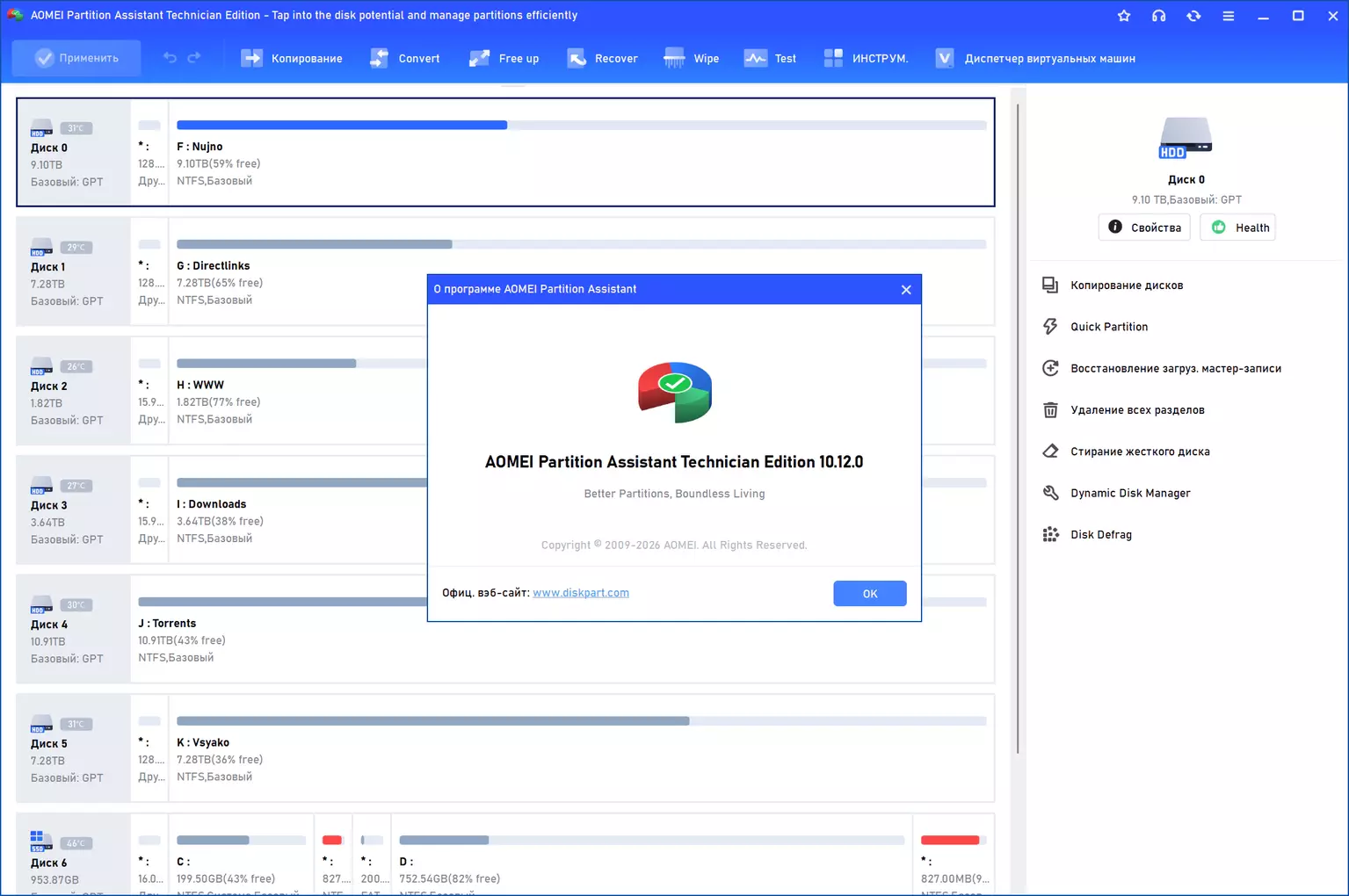Click the refresh icon in title bar
Viewport: 1349px width, 896px height.
tap(1193, 16)
